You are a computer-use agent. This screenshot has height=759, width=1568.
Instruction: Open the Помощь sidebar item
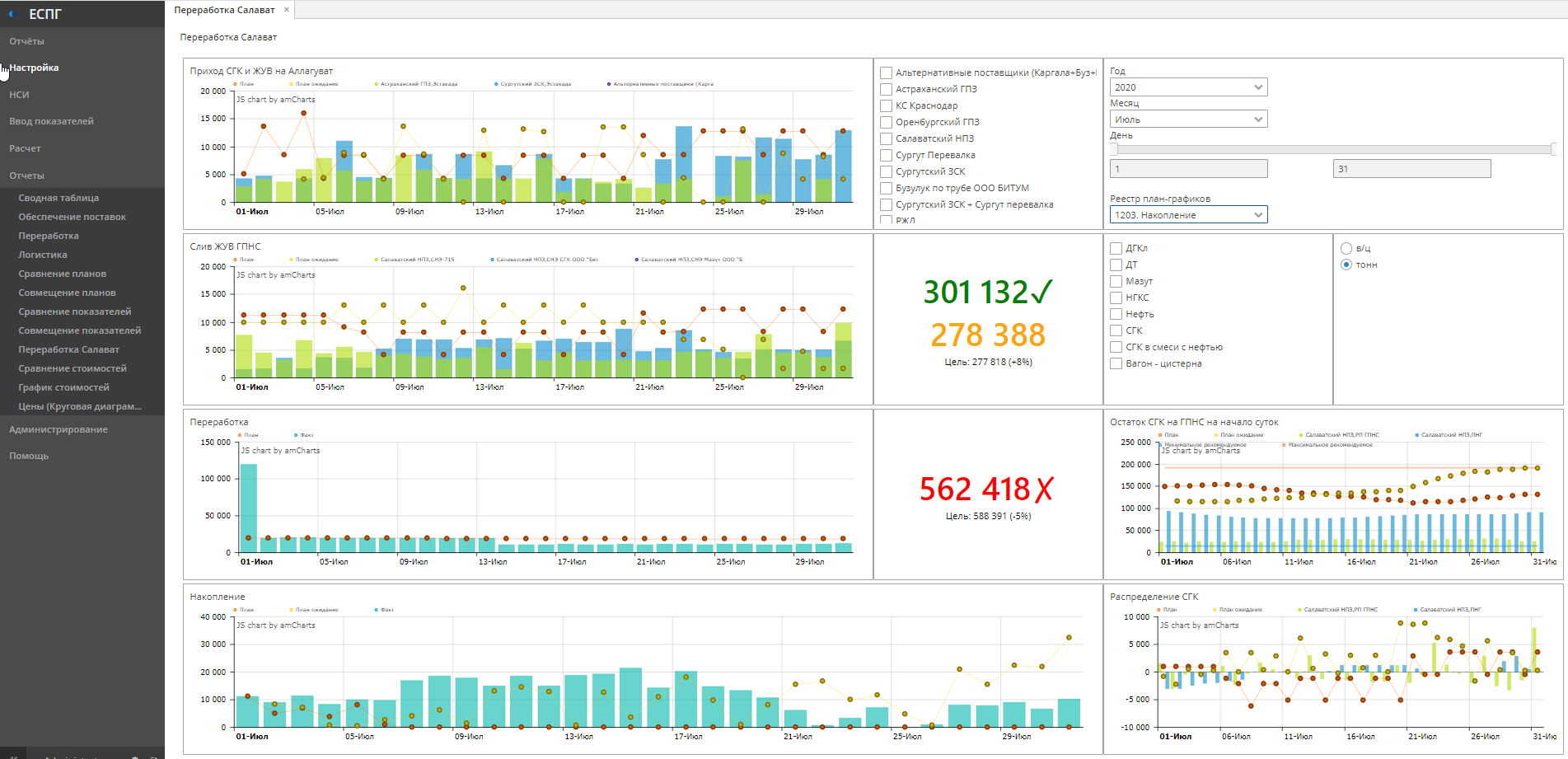click(x=29, y=456)
